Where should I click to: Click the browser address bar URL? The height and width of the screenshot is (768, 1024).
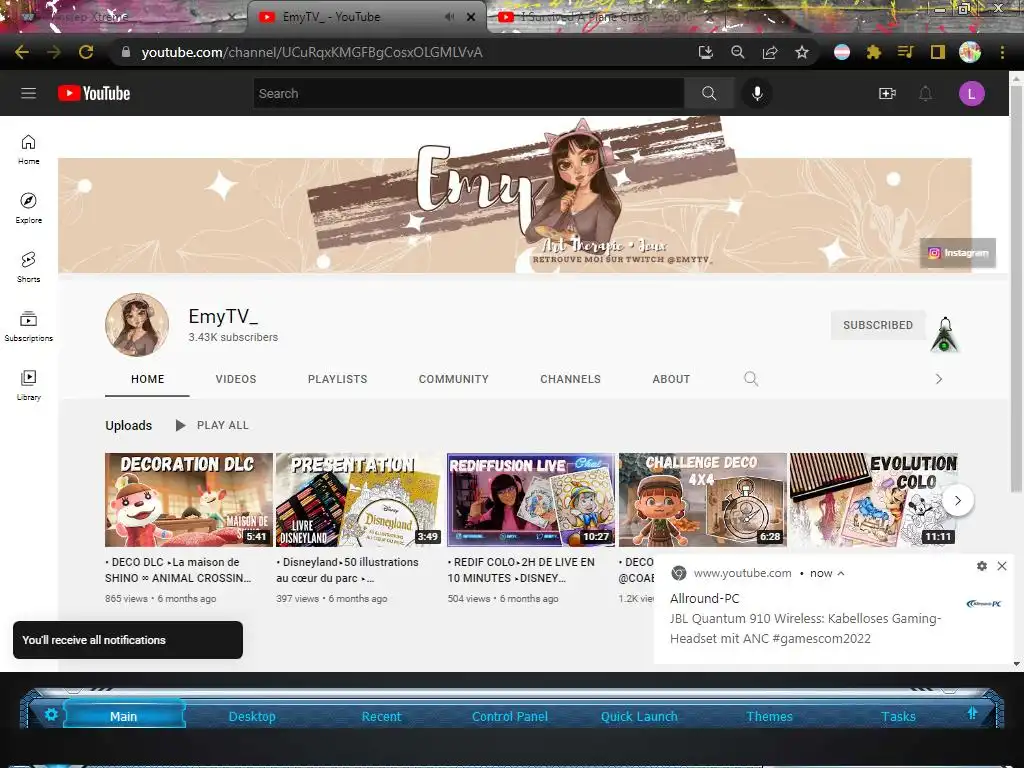pyautogui.click(x=312, y=52)
